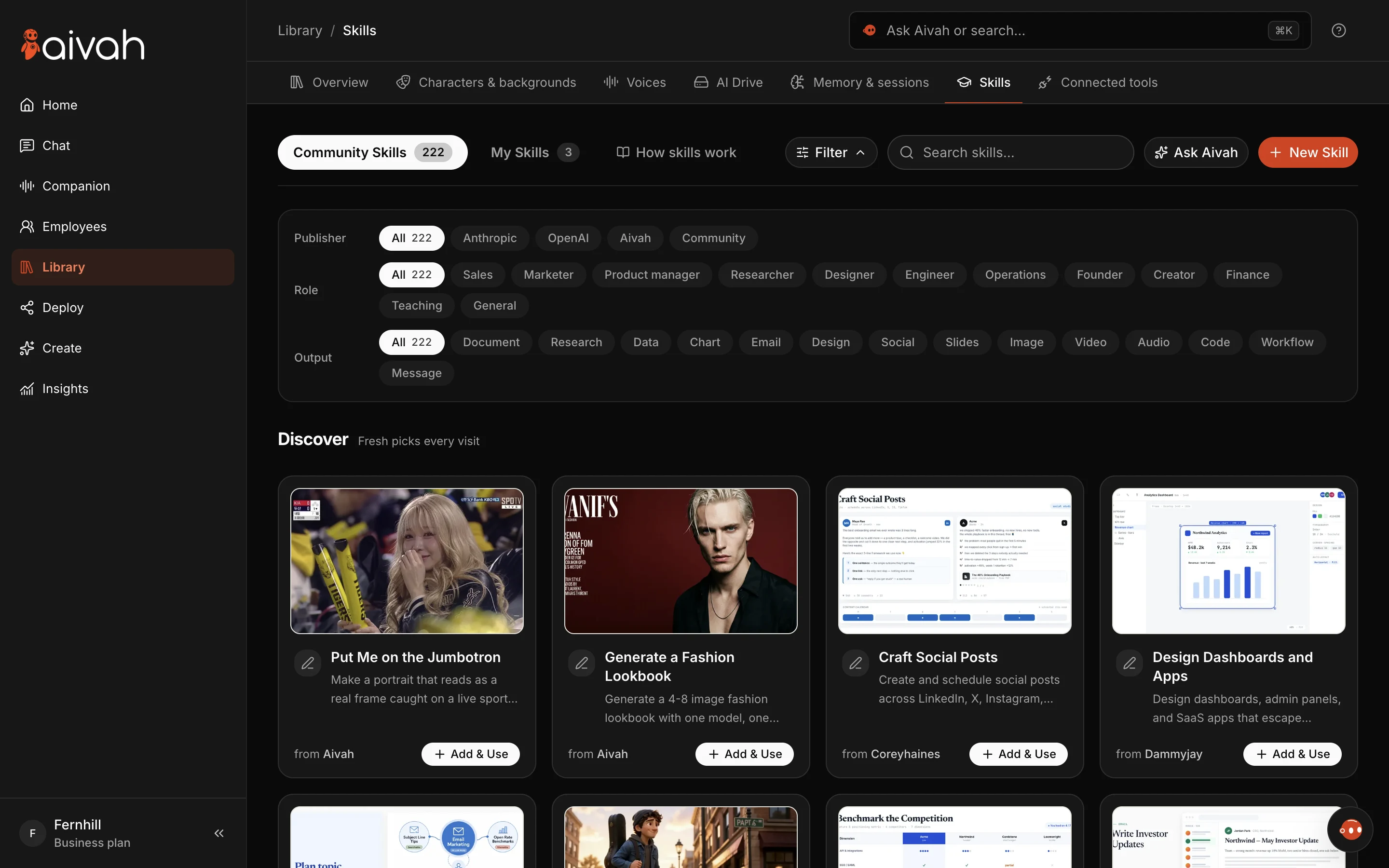
Task: Add & Use the Generate a Fashion Lookbook skill
Action: coord(745,754)
